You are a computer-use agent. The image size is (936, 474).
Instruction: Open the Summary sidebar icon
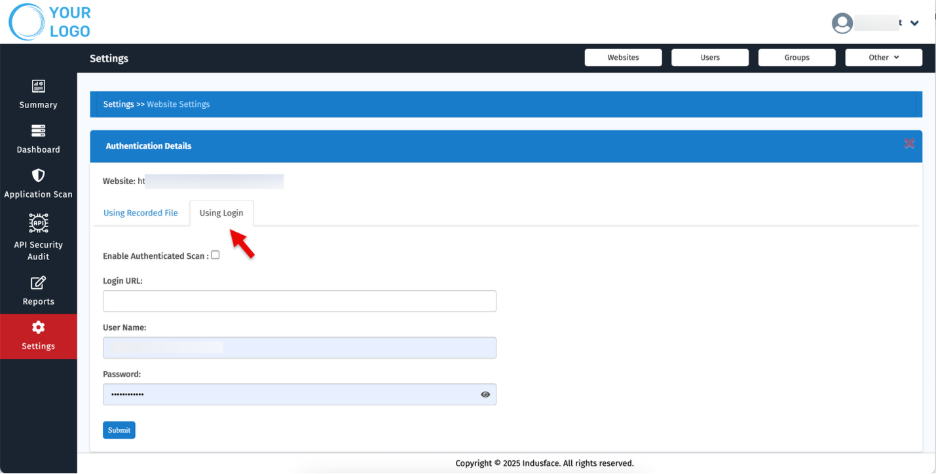pos(38,87)
